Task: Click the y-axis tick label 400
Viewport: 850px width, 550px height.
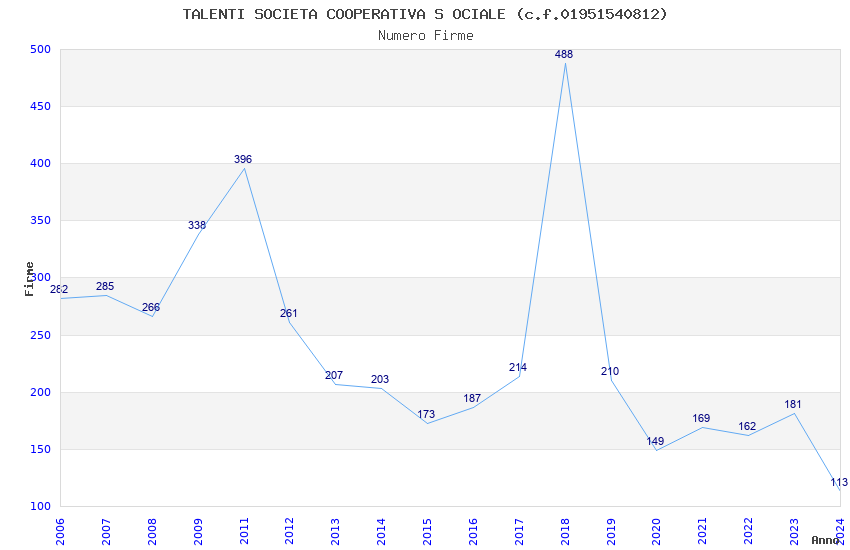Action: [x=41, y=164]
